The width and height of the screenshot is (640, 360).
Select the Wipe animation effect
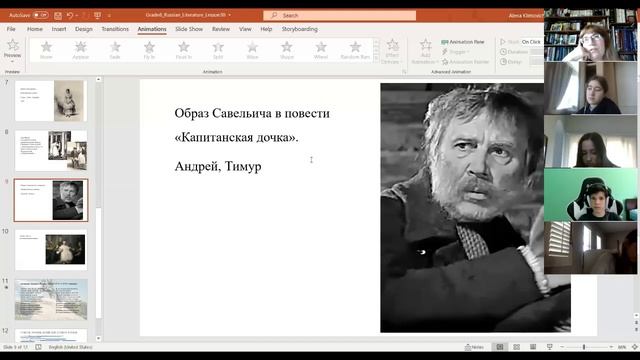pos(252,50)
